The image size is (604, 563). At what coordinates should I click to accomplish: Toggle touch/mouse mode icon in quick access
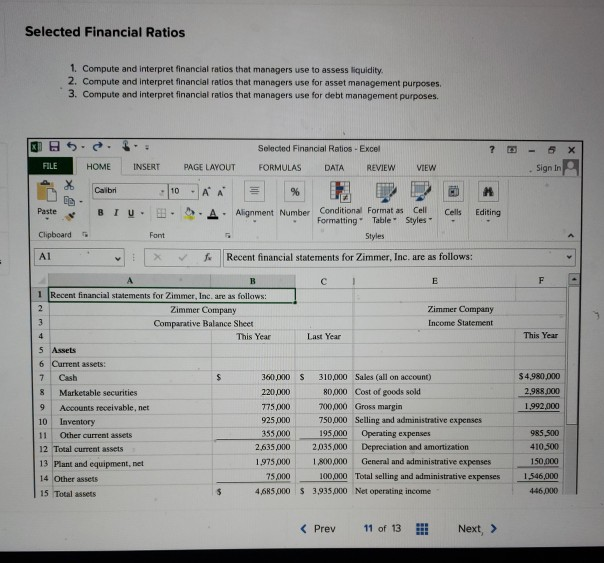(126, 146)
